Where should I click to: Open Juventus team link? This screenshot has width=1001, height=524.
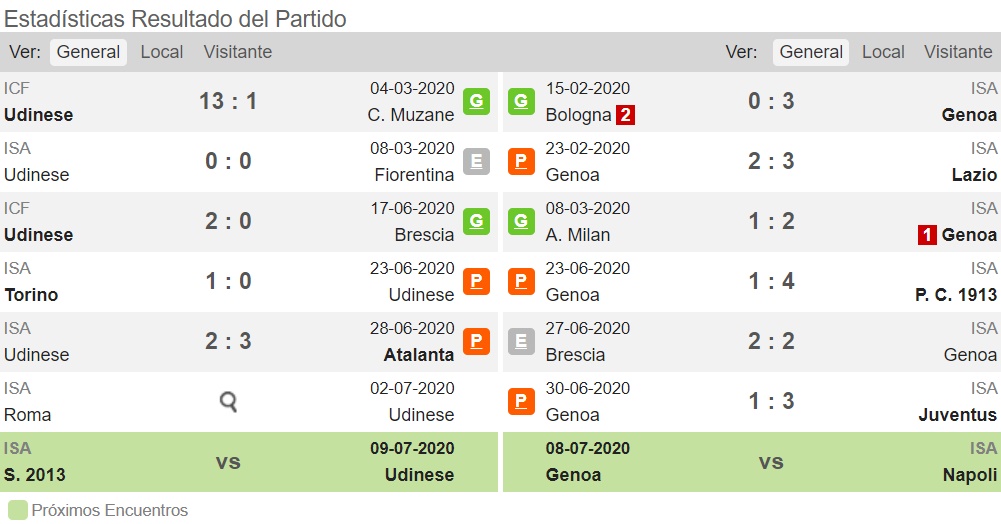(x=958, y=415)
